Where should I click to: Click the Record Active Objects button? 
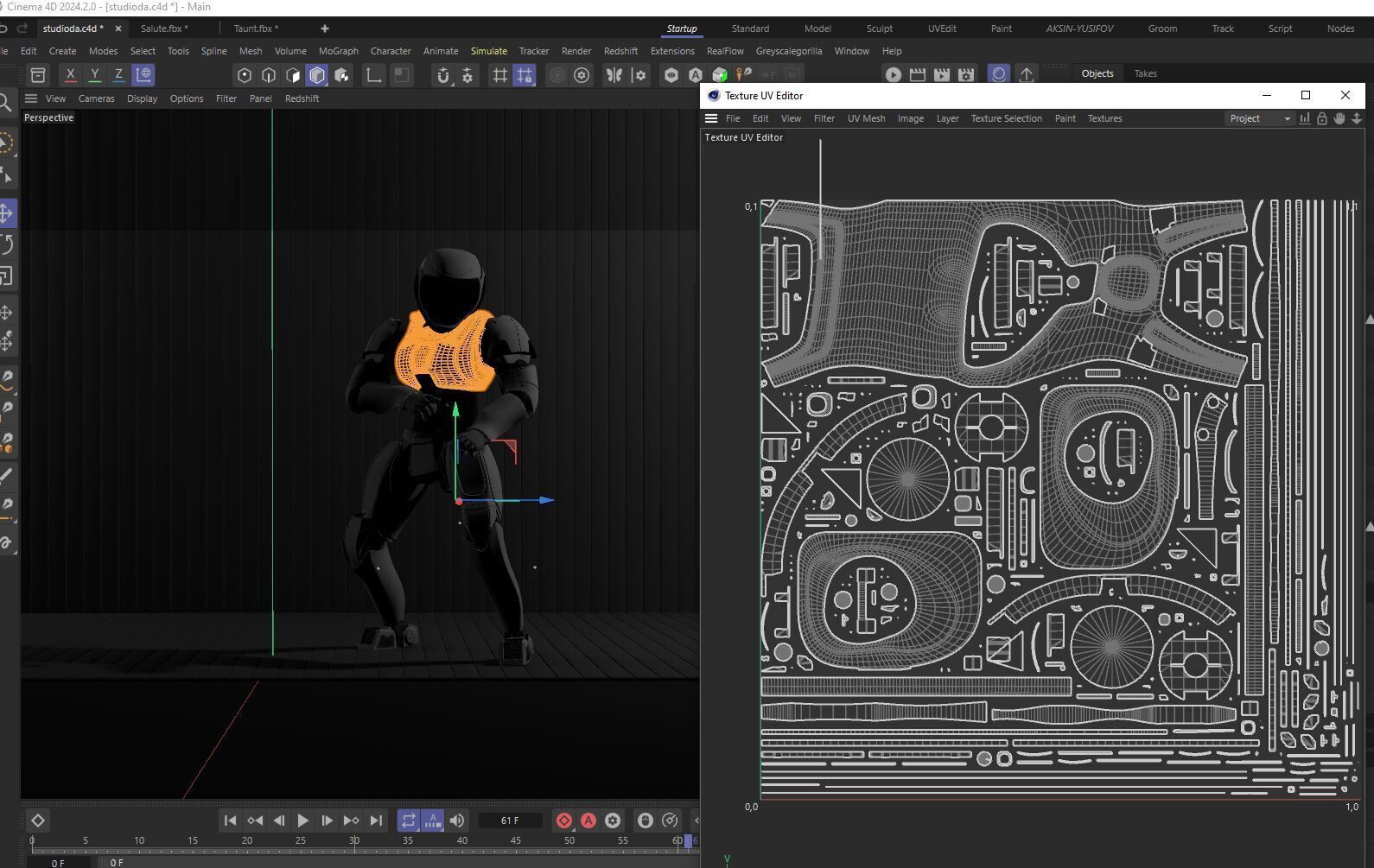564,820
